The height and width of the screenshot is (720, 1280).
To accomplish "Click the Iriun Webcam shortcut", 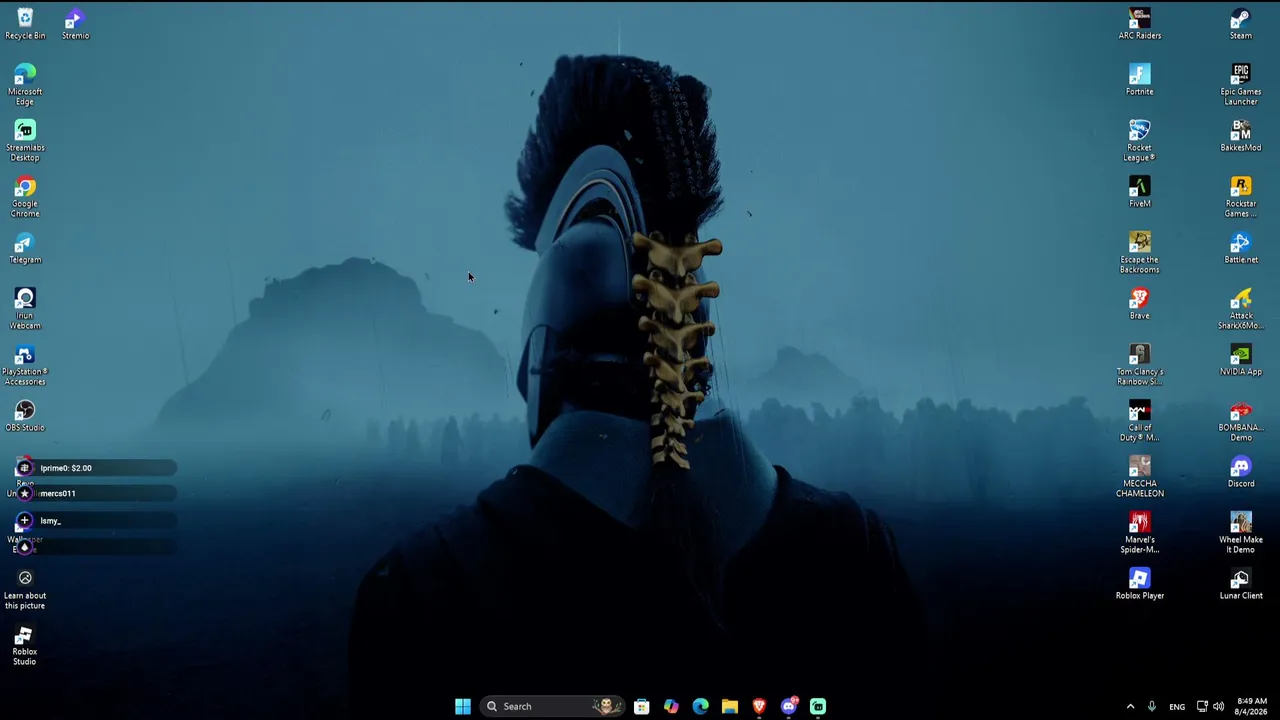I will (25, 308).
